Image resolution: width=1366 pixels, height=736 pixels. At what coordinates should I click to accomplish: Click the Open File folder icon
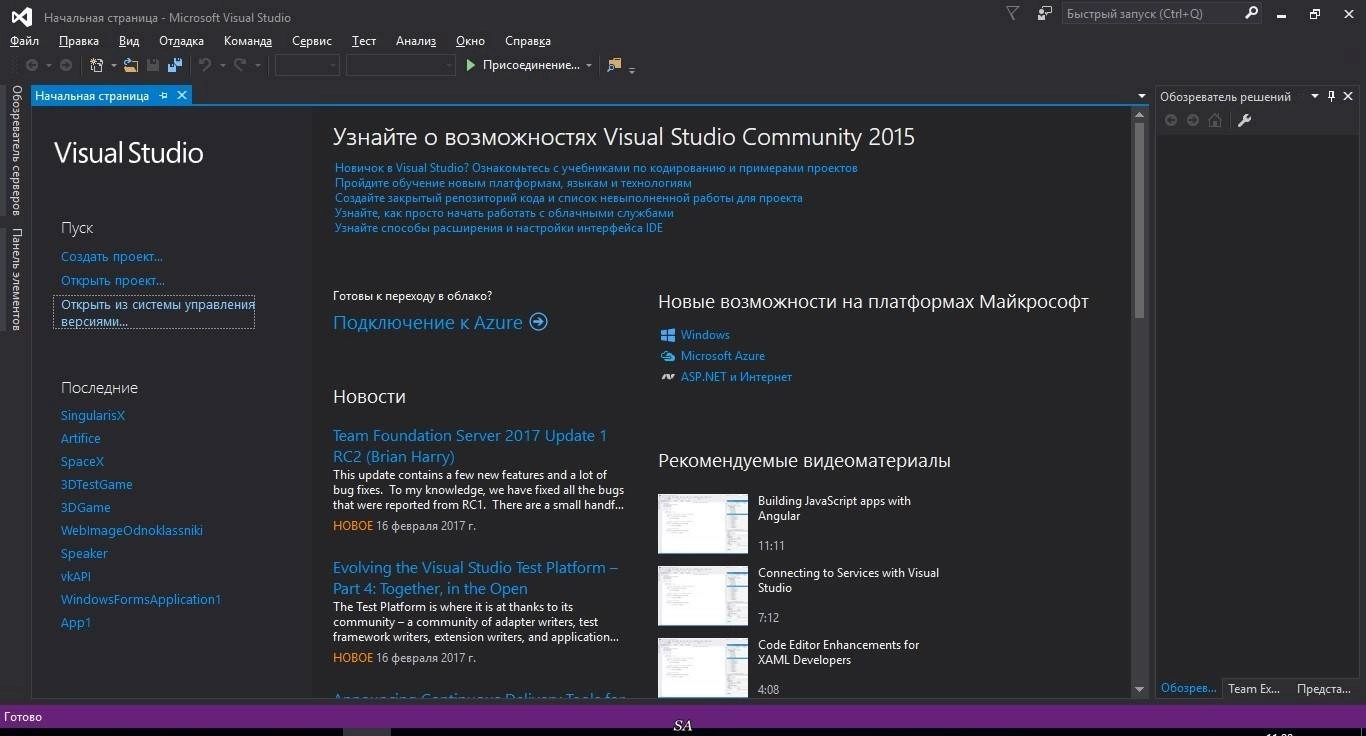click(132, 65)
